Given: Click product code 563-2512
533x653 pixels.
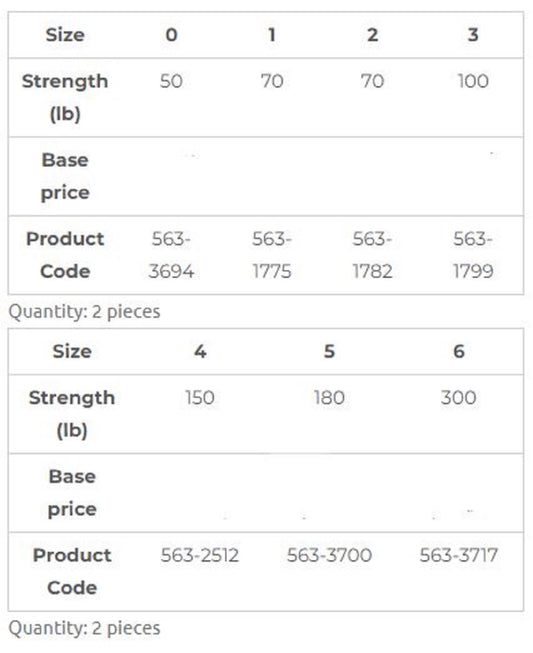Looking at the screenshot, I should click(x=200, y=555).
